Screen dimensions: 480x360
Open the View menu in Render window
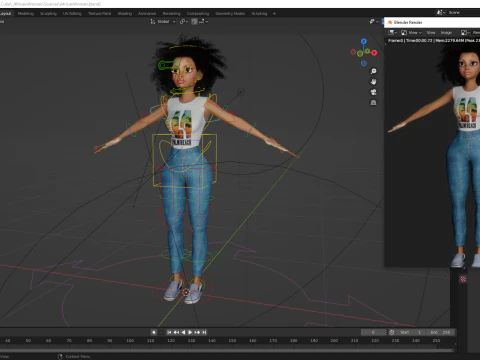[x=431, y=33]
